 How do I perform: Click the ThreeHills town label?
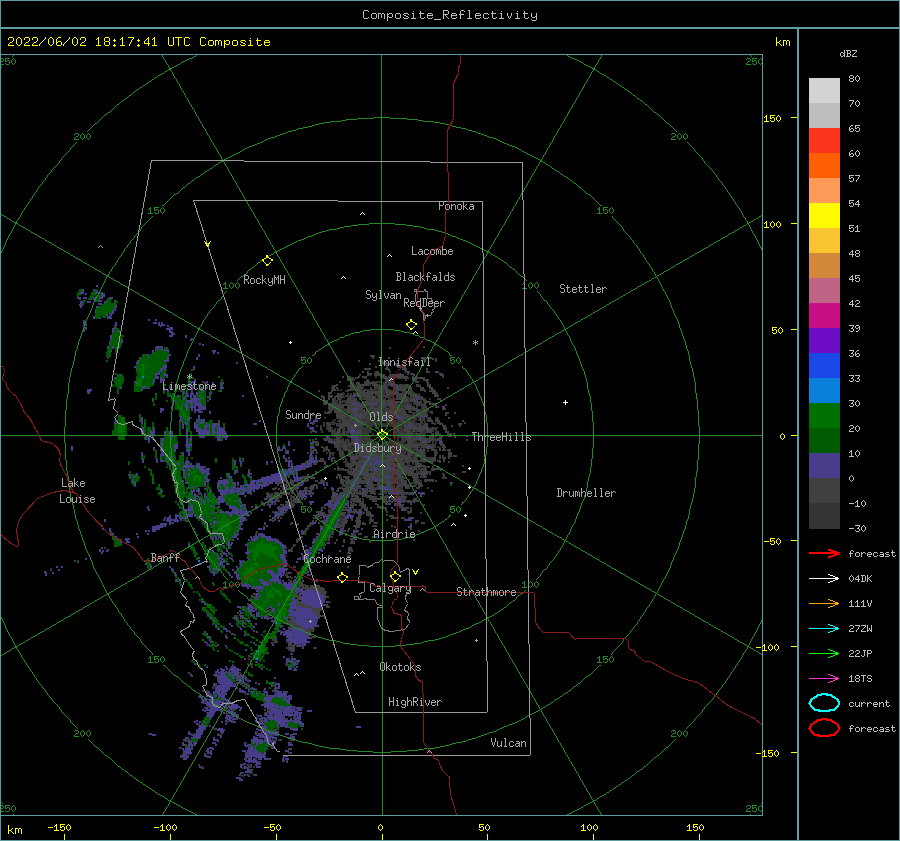click(x=502, y=437)
